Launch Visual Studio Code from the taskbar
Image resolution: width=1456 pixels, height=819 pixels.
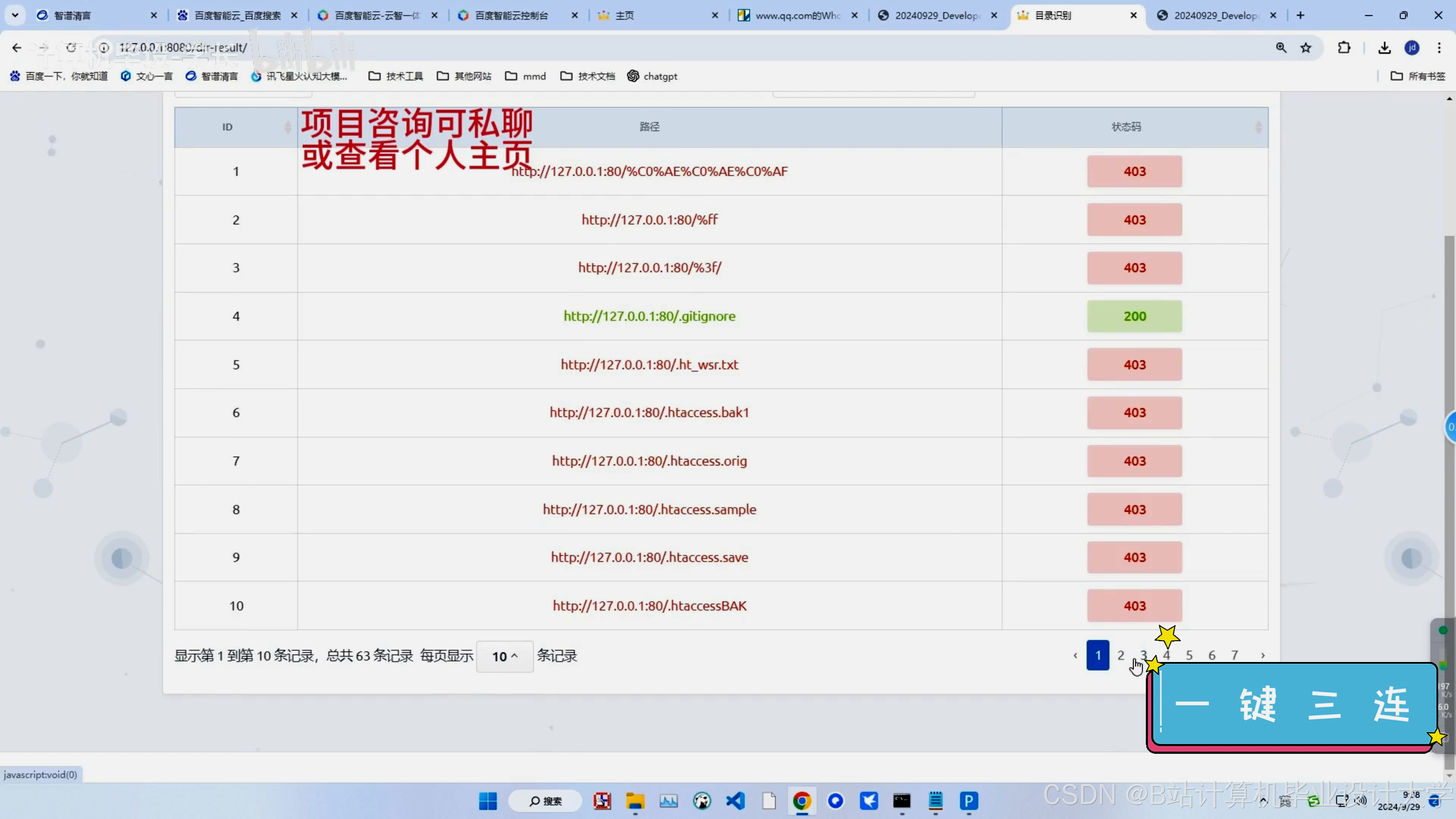coord(735,801)
